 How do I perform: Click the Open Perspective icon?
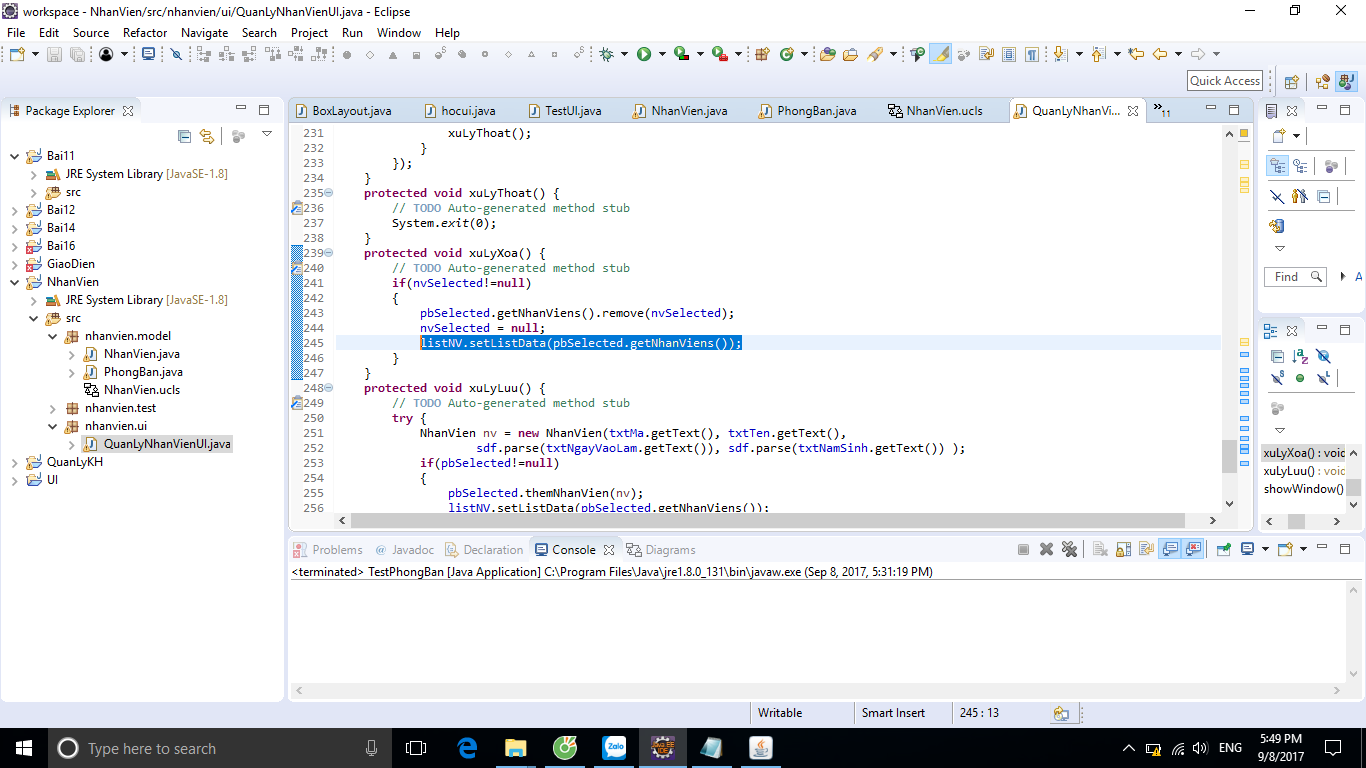1291,82
